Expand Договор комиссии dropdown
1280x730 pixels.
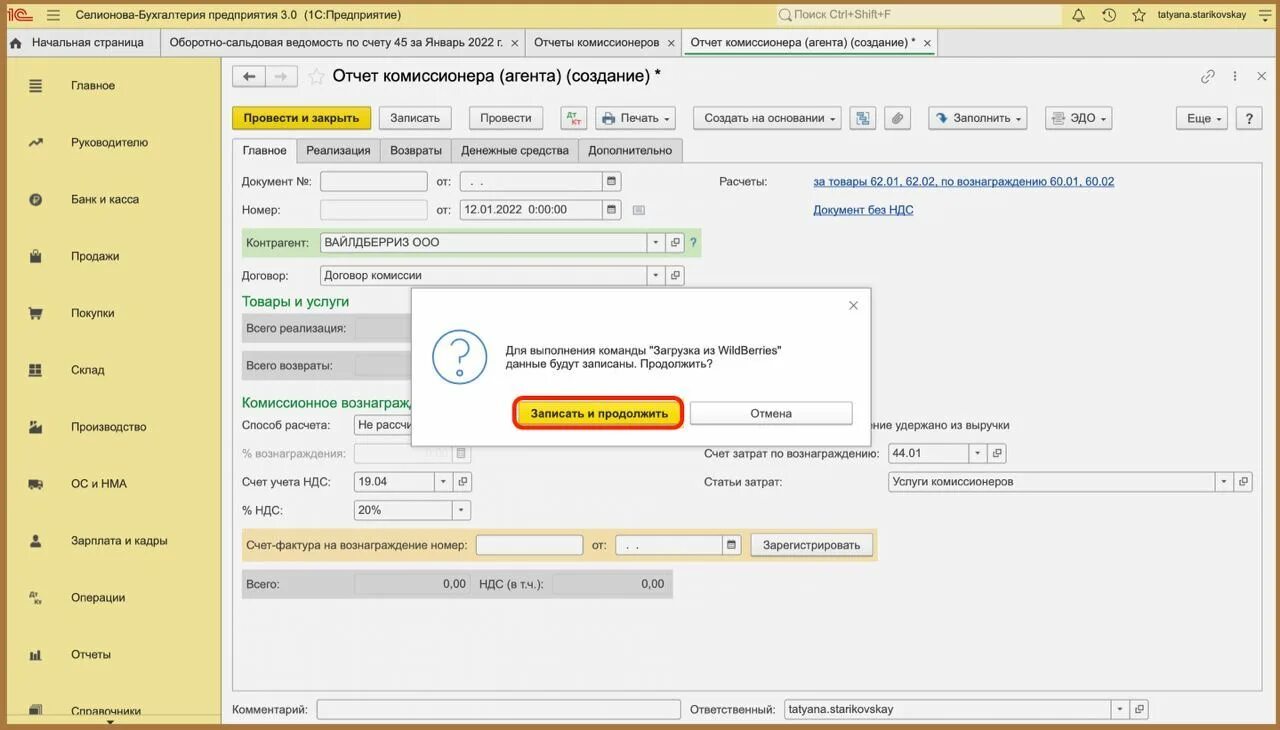click(x=656, y=276)
